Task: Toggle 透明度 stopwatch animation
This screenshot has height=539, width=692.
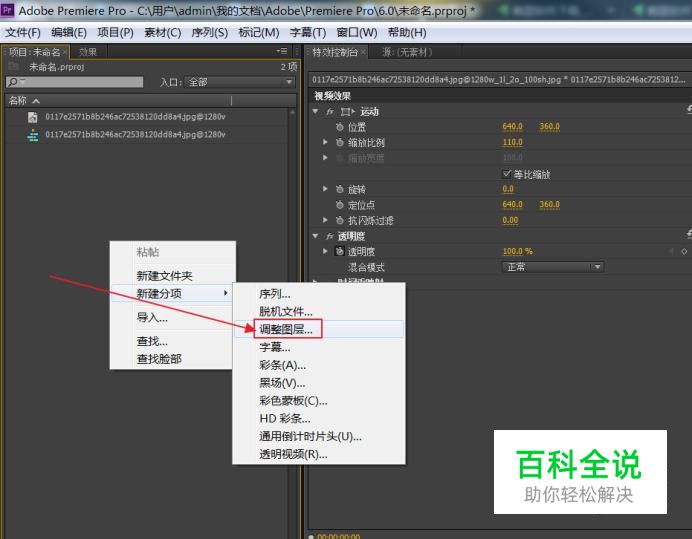Action: pyautogui.click(x=339, y=252)
